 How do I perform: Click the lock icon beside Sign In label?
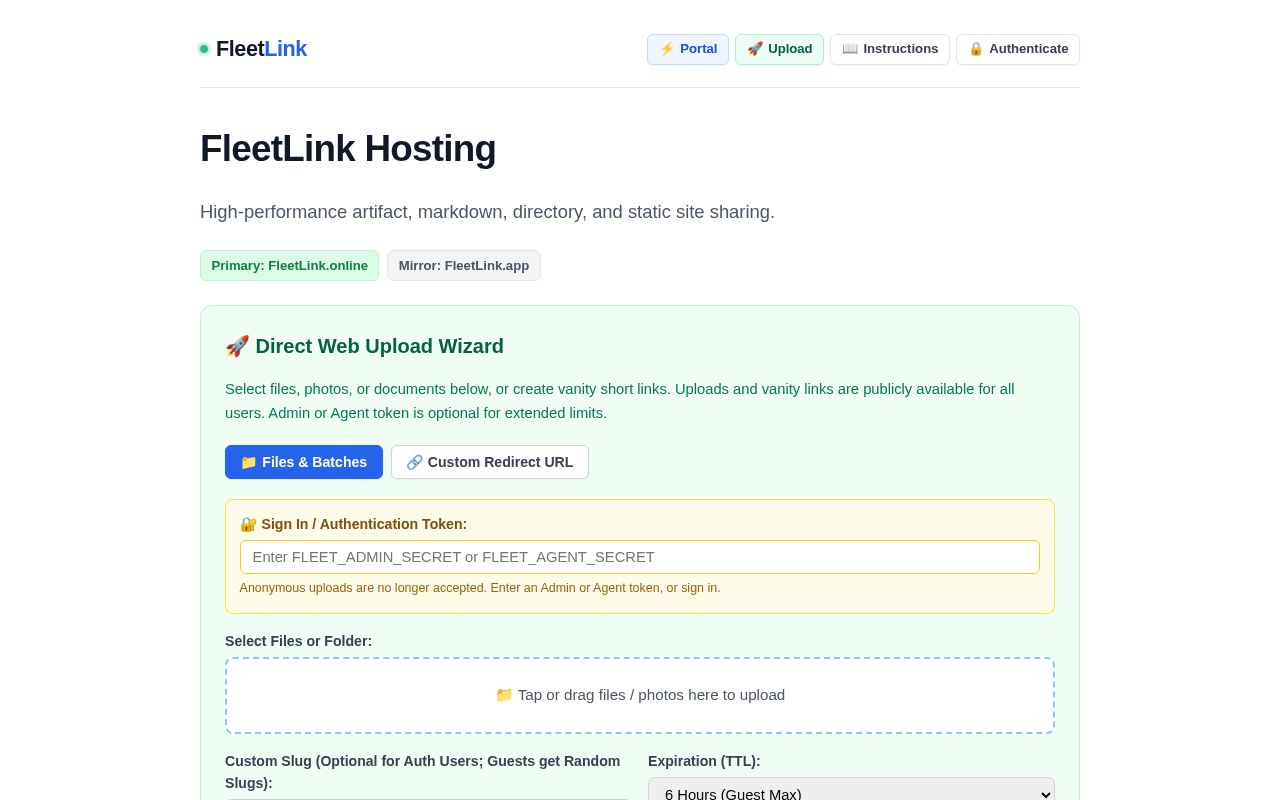click(x=248, y=524)
